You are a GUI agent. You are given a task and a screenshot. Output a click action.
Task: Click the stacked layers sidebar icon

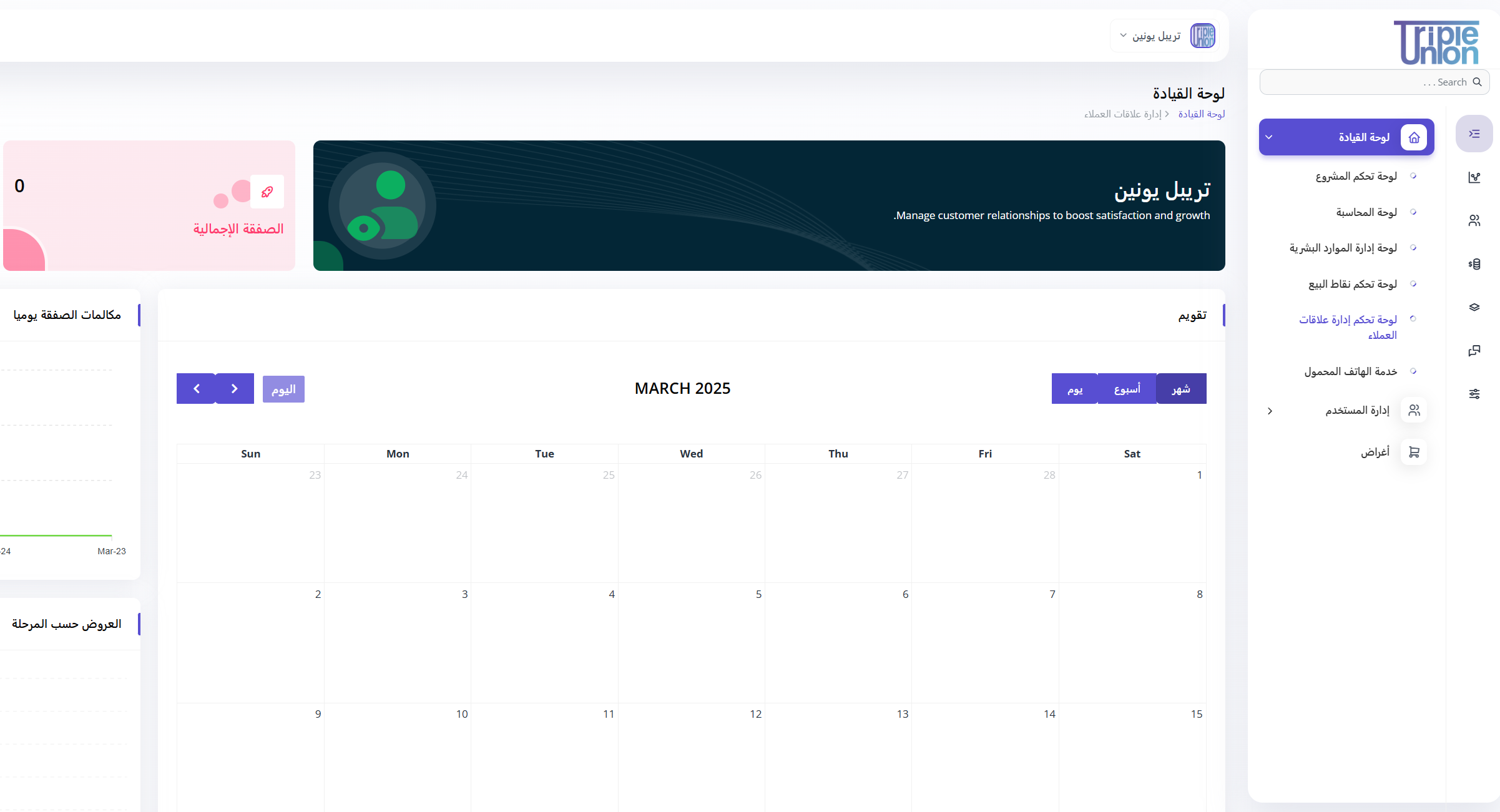(x=1474, y=307)
